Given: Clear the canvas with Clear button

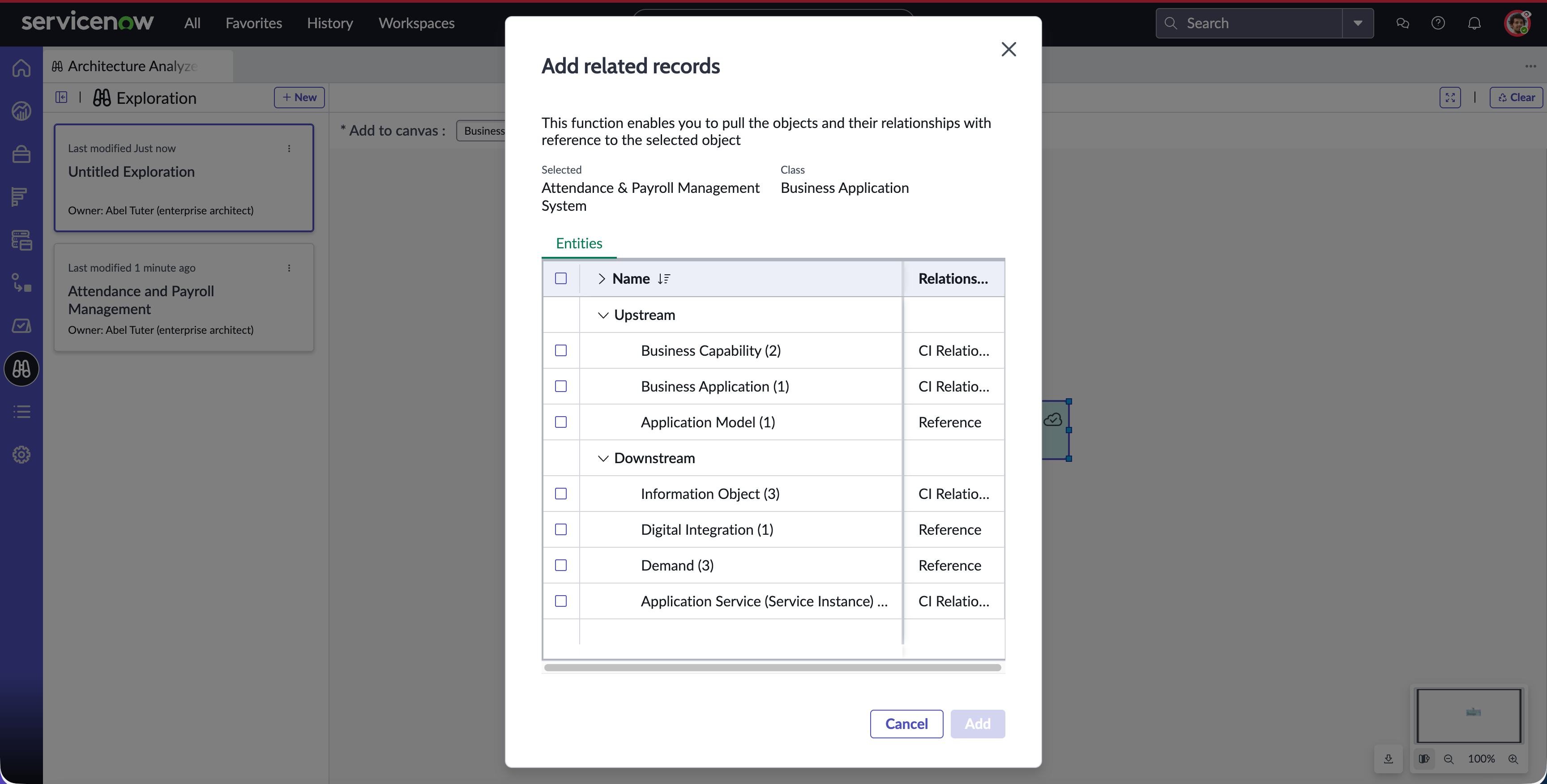Looking at the screenshot, I should pyautogui.click(x=1516, y=97).
